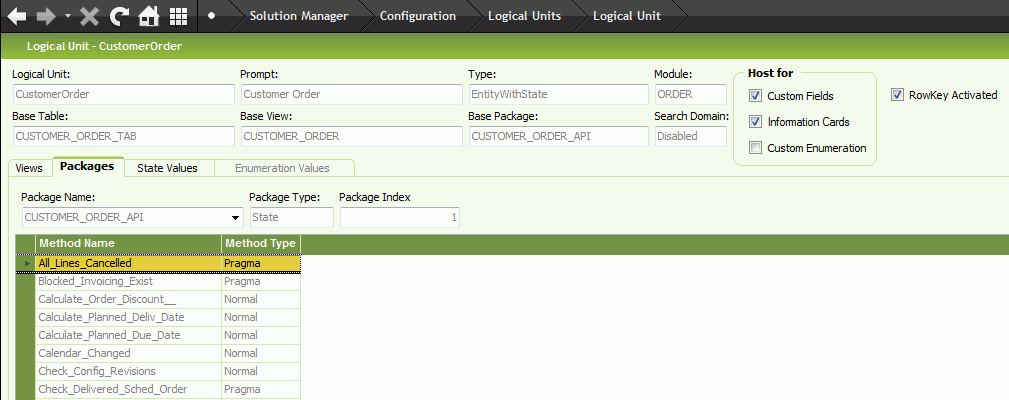This screenshot has width=1009, height=400.
Task: Switch to the Views tab
Action: (x=29, y=168)
